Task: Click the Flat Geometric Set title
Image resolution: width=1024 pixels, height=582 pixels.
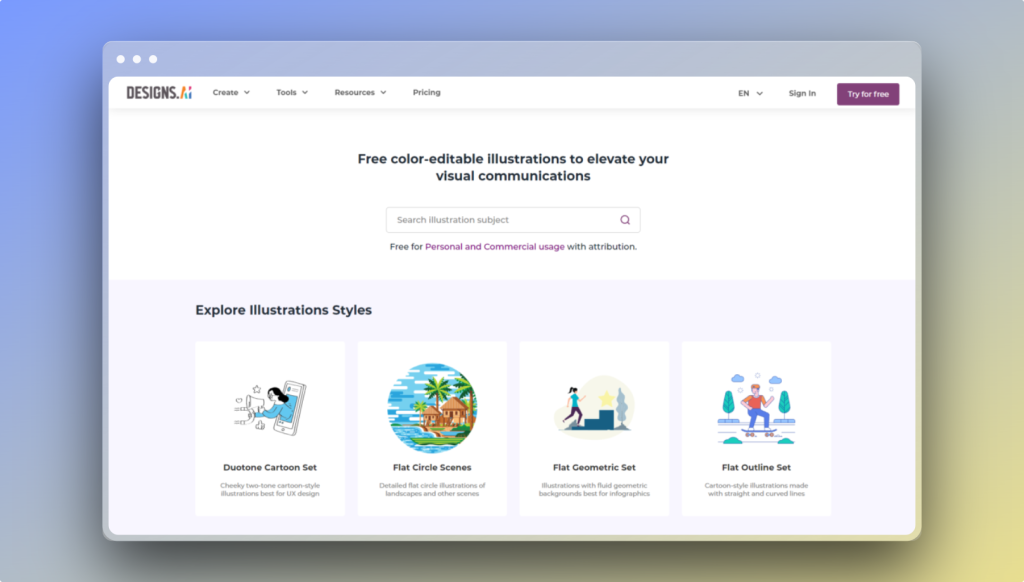Action: click(x=594, y=467)
